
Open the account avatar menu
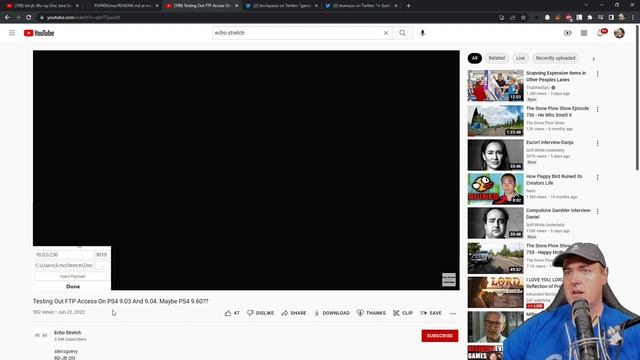pos(619,33)
